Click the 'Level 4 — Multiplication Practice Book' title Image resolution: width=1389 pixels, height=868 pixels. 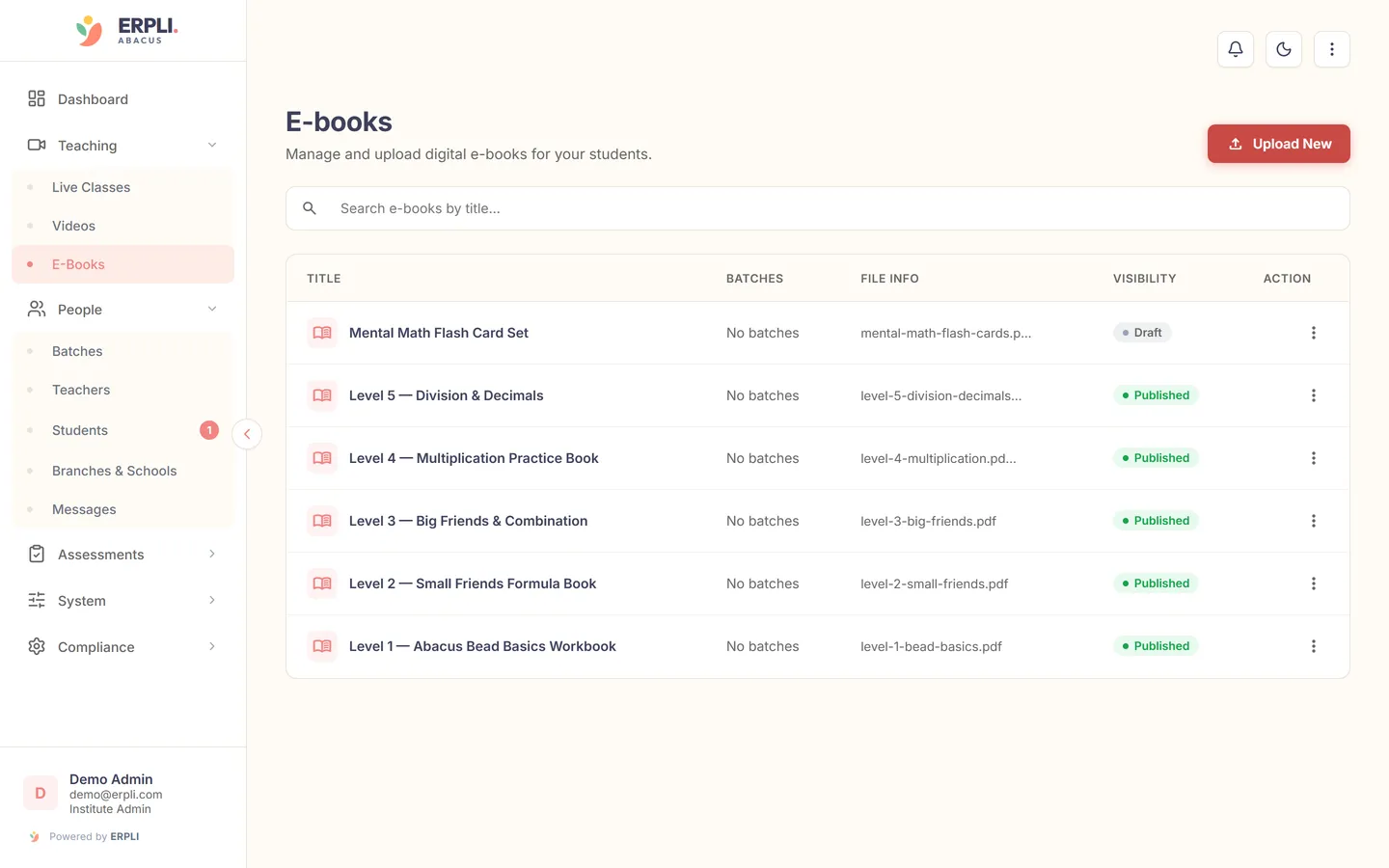click(474, 458)
